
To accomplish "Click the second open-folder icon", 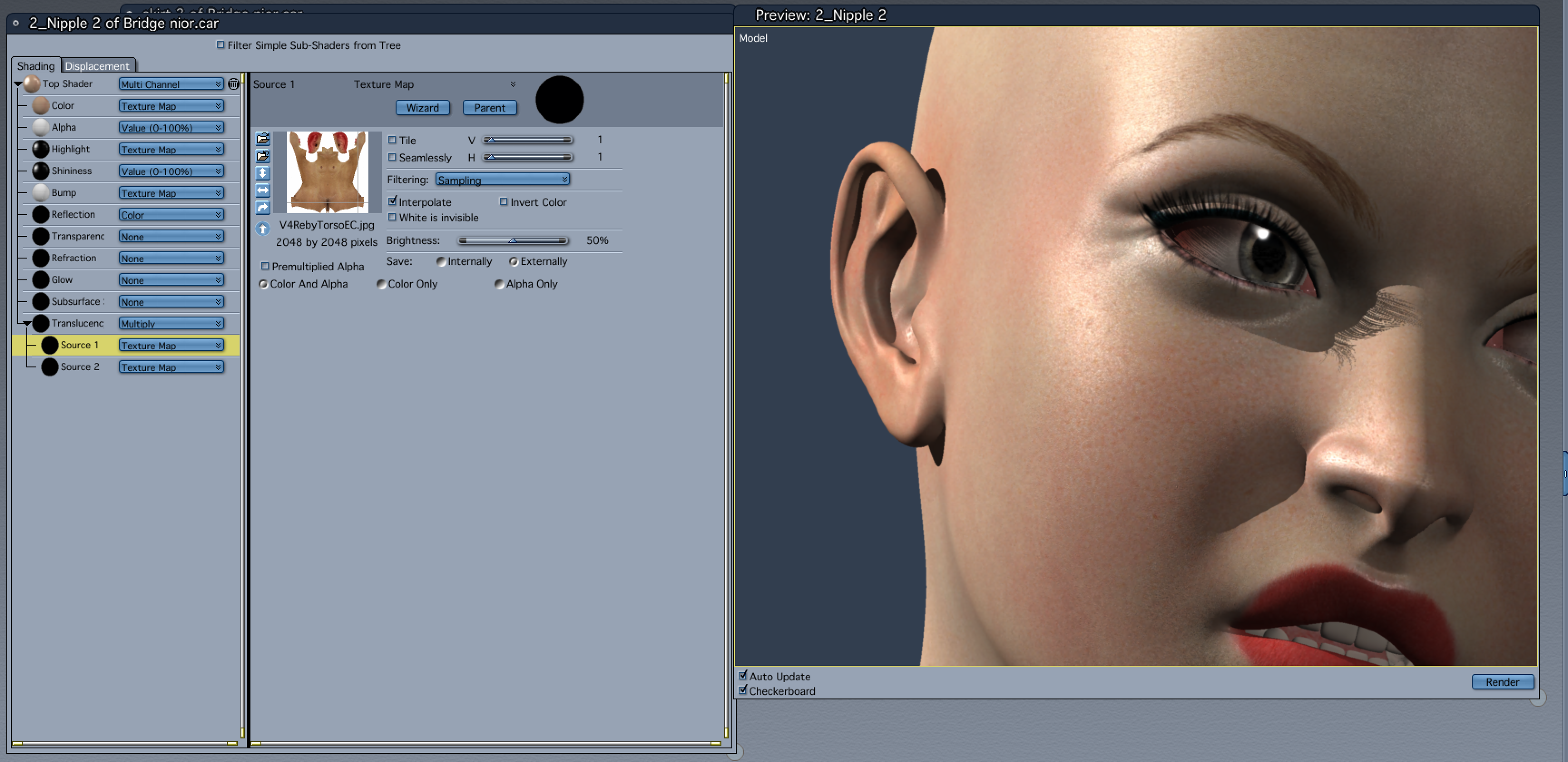I will (262, 156).
